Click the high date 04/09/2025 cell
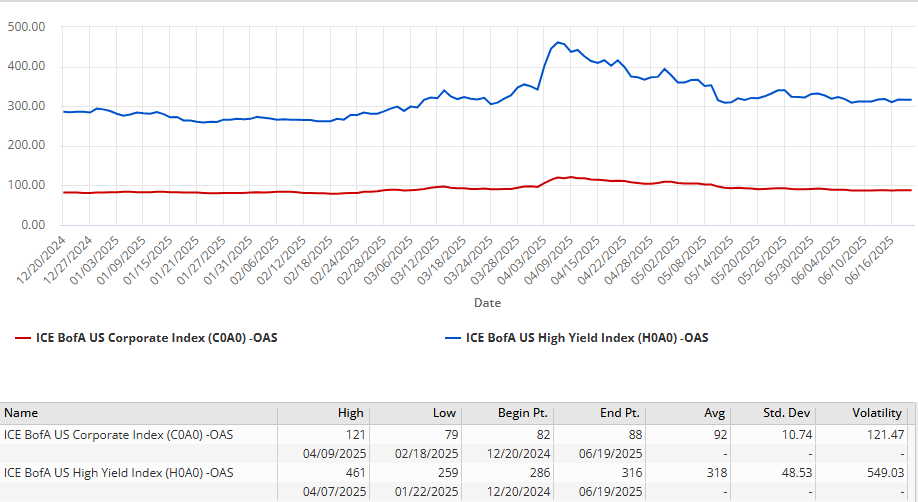 [x=334, y=453]
